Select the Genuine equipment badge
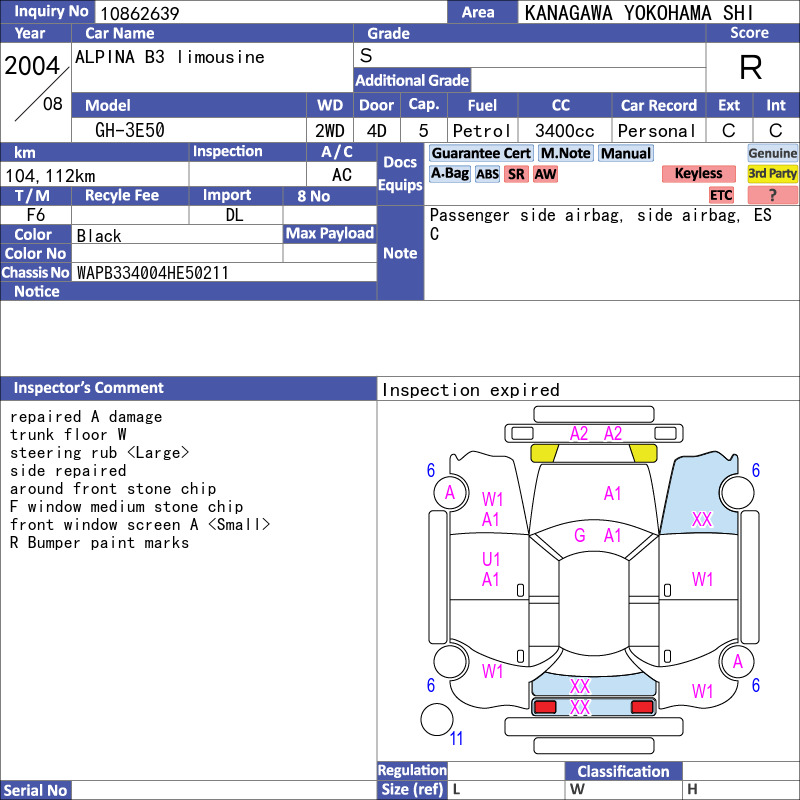Image resolution: width=800 pixels, height=800 pixels. (772, 153)
